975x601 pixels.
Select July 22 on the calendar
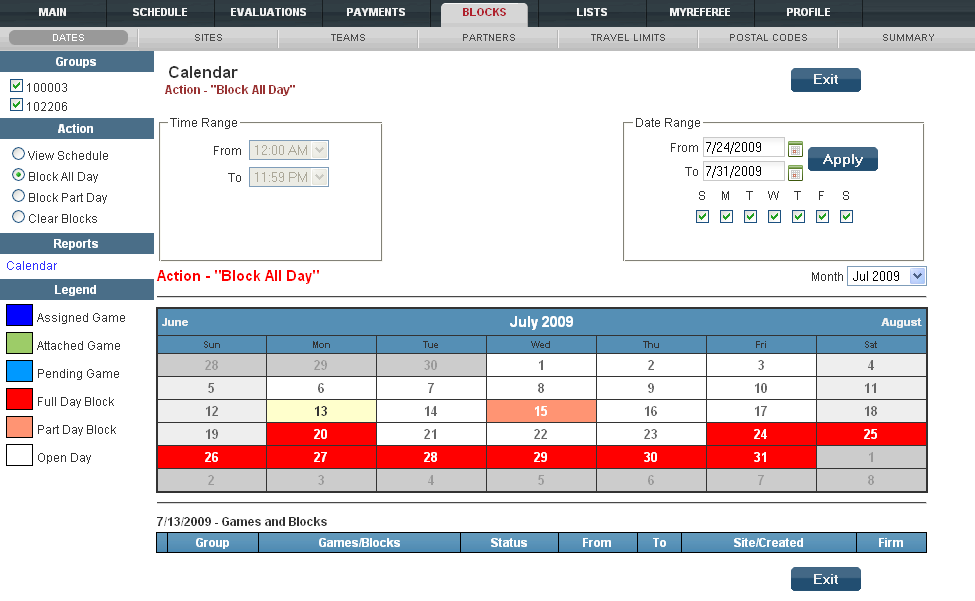tap(541, 434)
